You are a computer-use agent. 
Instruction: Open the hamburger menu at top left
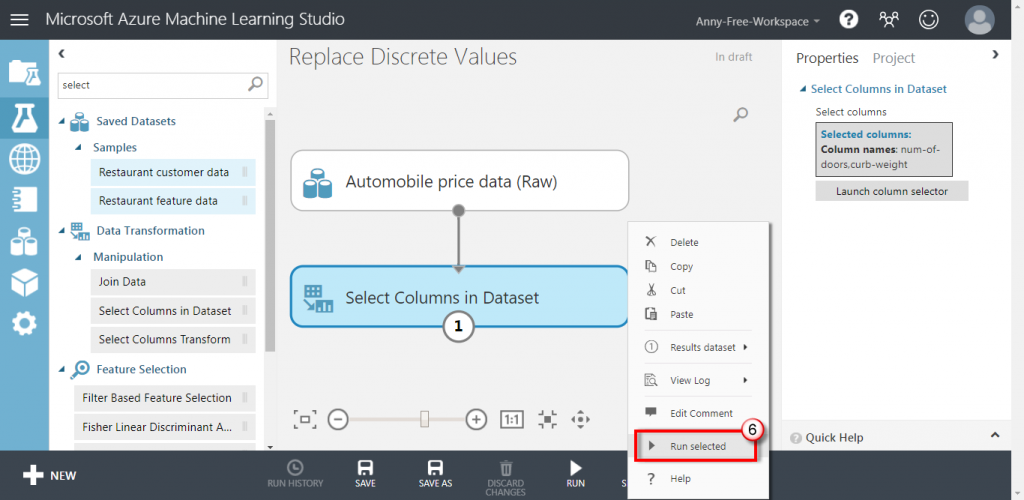[x=20, y=20]
